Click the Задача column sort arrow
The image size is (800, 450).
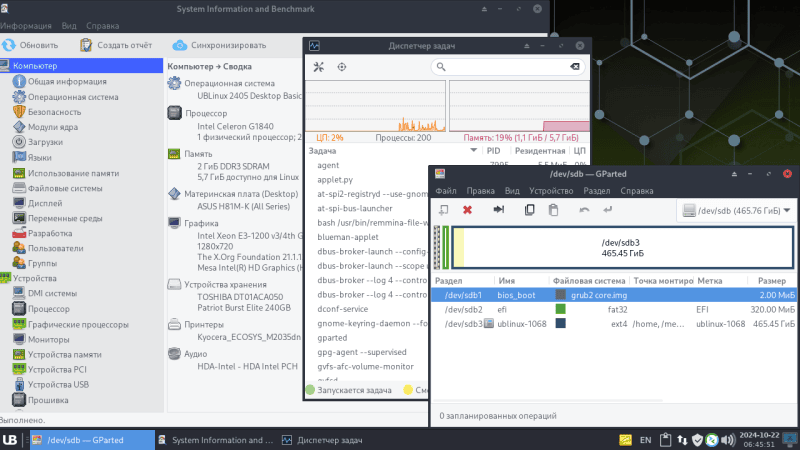tap(474, 150)
